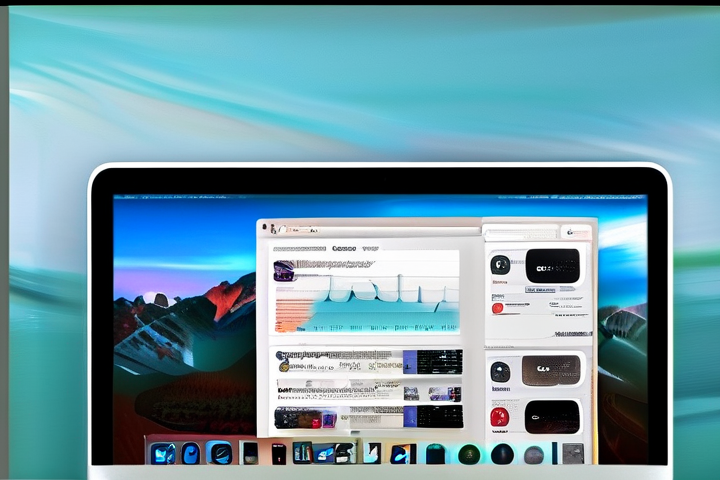Open the black thumbnail in the top right card
Screen dimensions: 720x480
[x=552, y=266]
